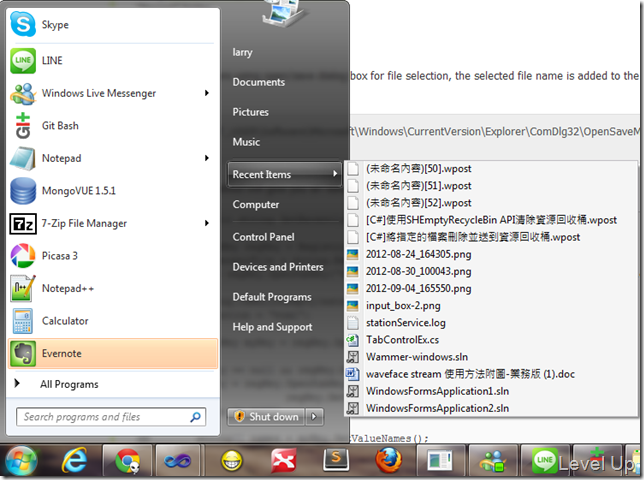Viewport: 644px width, 480px height.
Task: Open the Shut down options arrow
Action: [314, 417]
